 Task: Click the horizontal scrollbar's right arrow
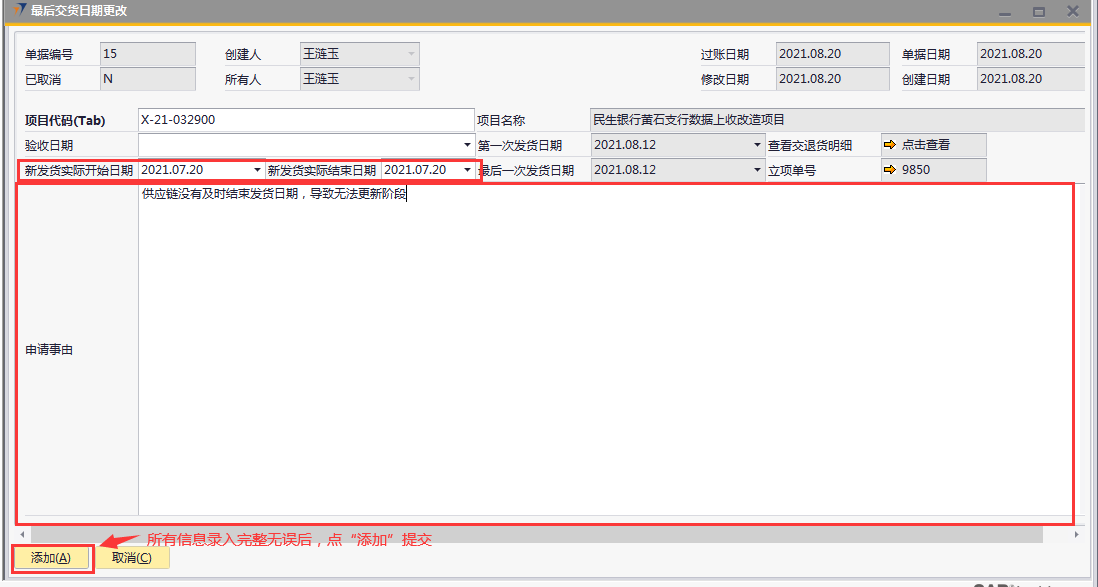1076,535
